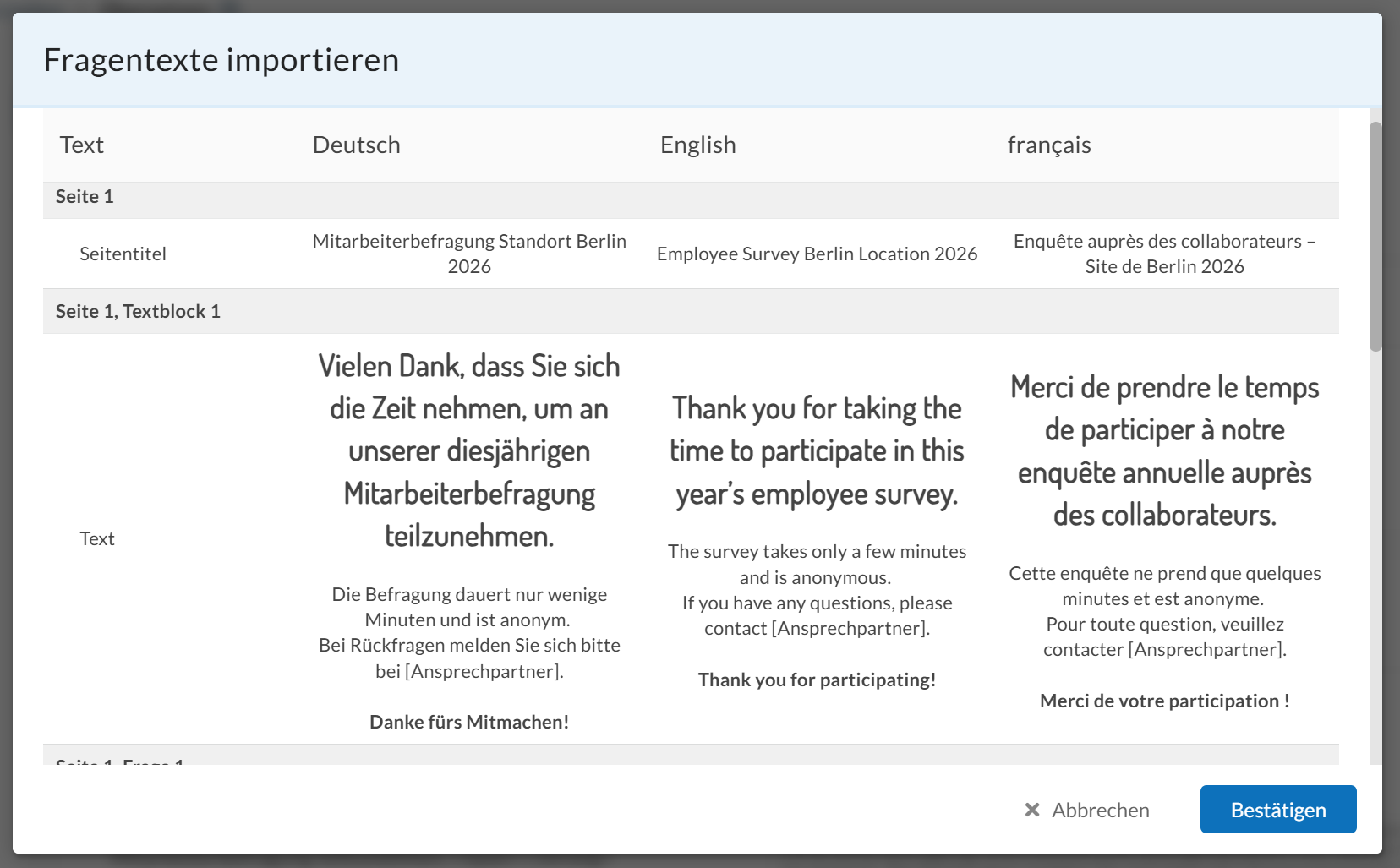This screenshot has height=868, width=1400.
Task: Click the Thank you for participating! line
Action: 817,680
